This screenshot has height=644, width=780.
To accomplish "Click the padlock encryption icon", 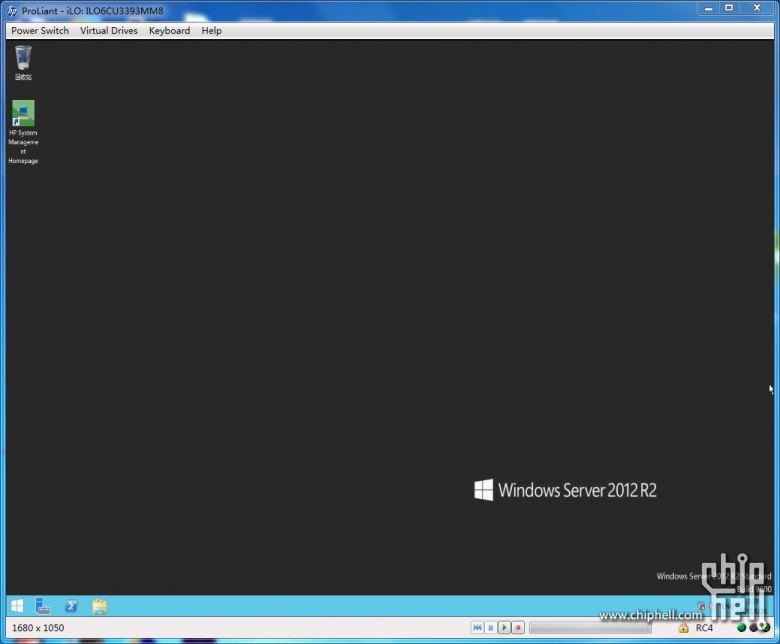I will click(683, 628).
